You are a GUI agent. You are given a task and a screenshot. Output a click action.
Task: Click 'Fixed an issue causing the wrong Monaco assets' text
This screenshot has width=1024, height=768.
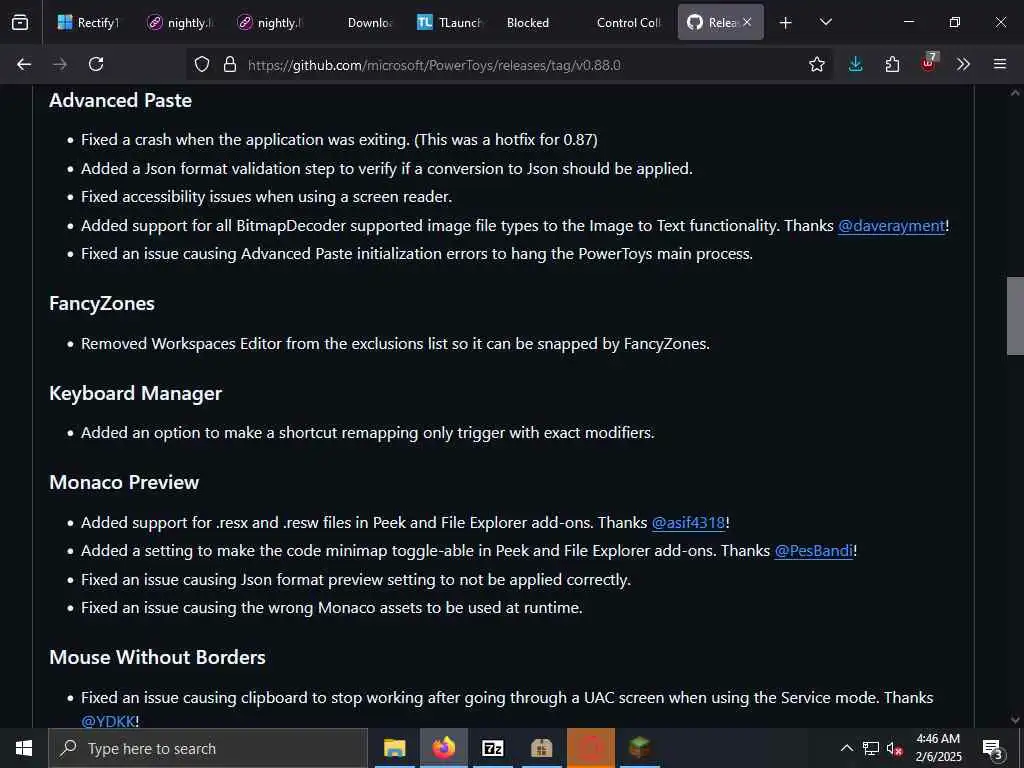pyautogui.click(x=332, y=607)
